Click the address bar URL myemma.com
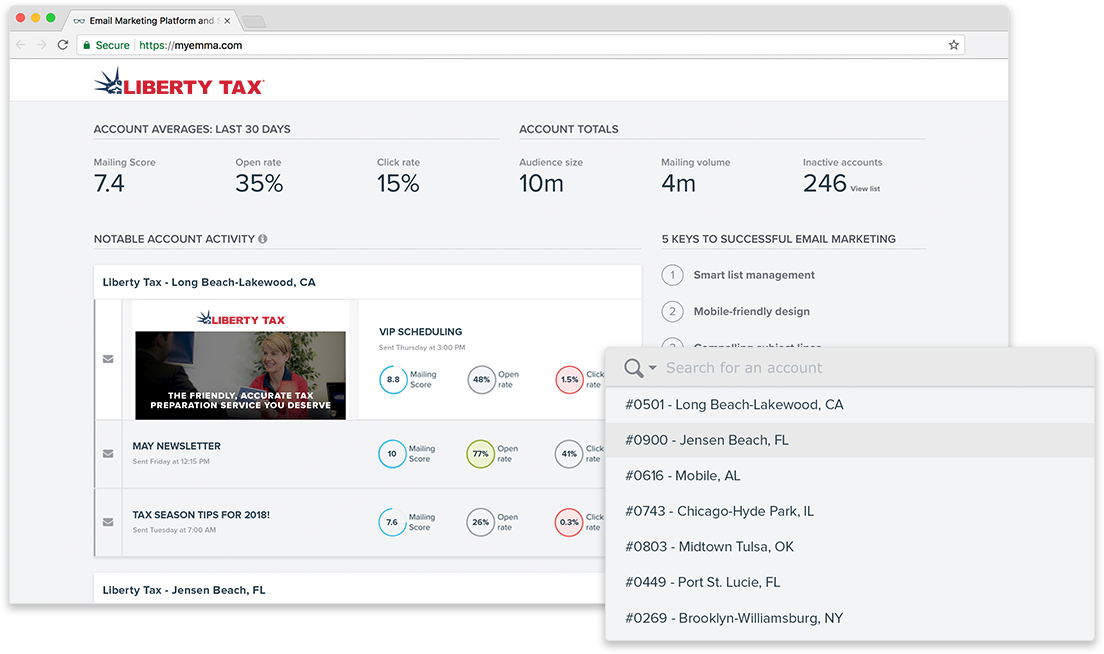Screen dimensions: 1104x654 pos(190,45)
